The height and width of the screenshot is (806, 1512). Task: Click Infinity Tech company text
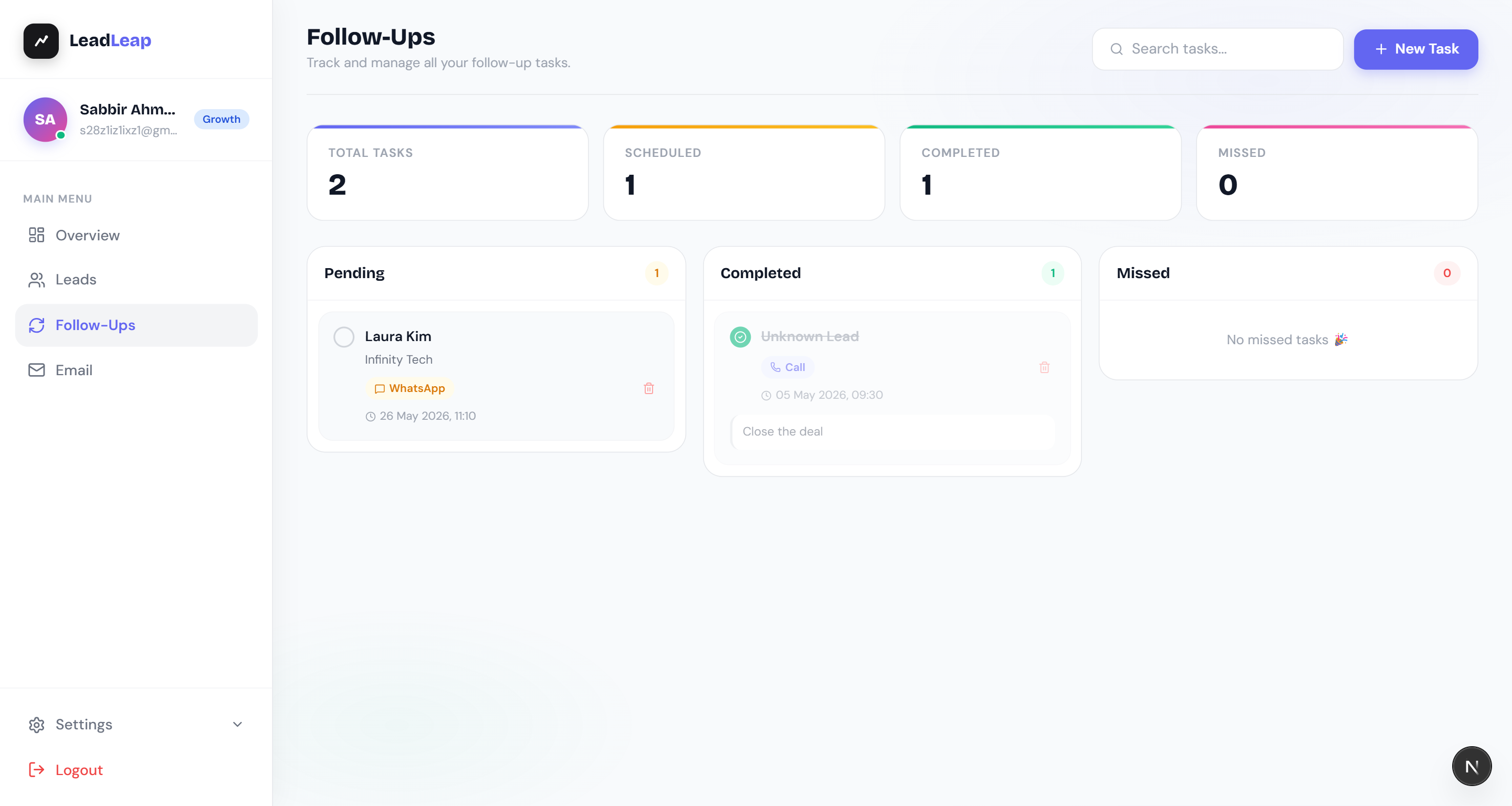398,359
